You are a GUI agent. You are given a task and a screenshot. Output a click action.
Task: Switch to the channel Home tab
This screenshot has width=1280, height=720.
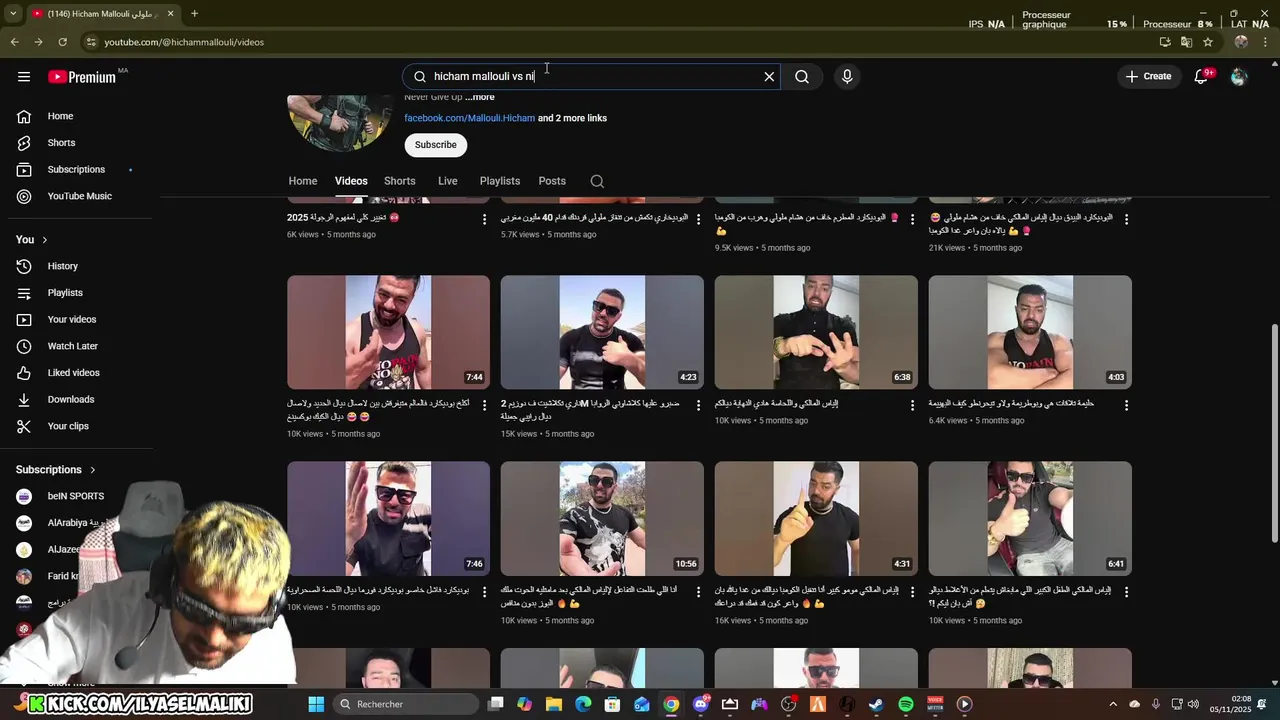point(303,181)
